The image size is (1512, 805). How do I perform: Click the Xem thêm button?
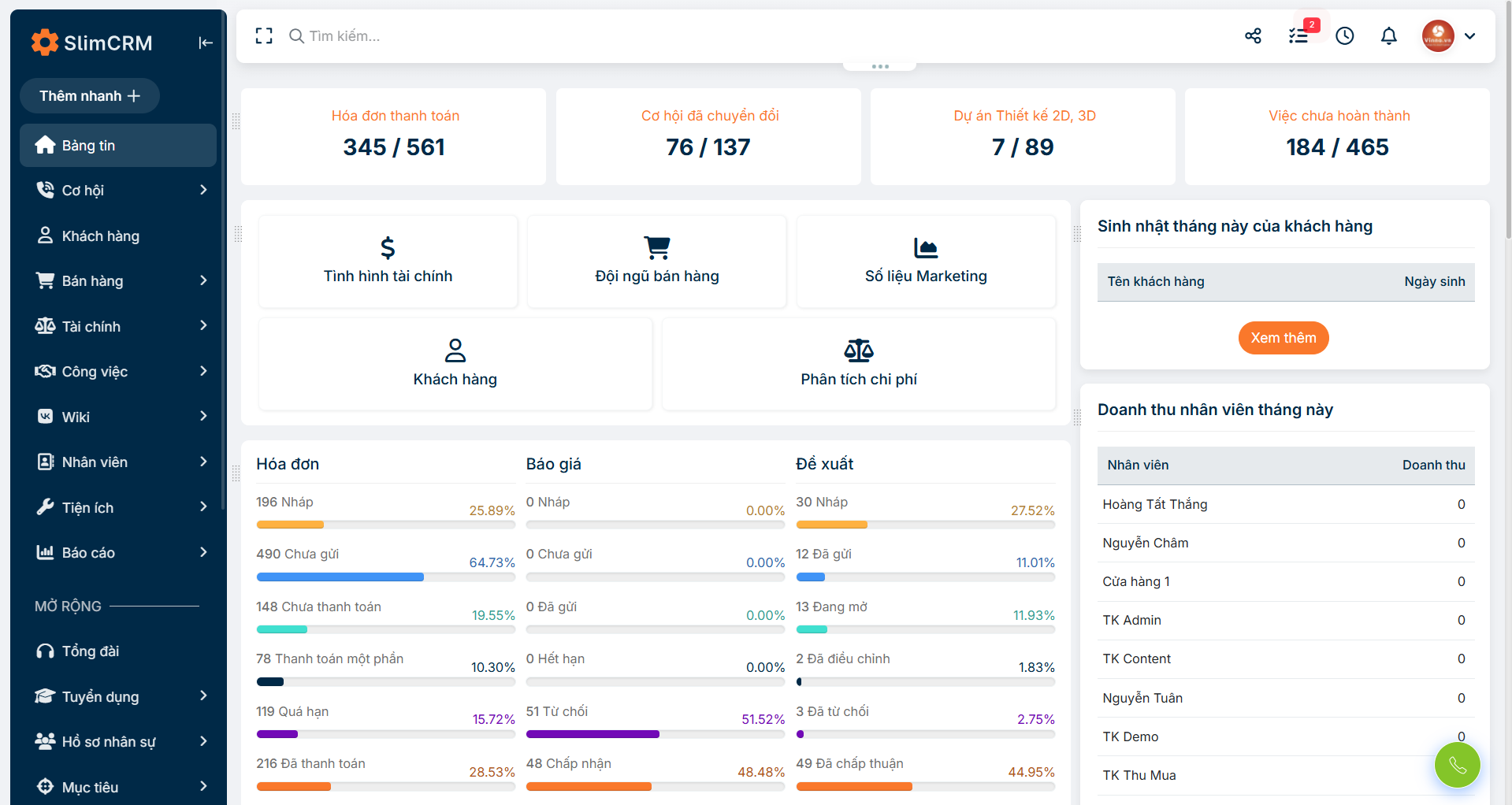click(1283, 337)
